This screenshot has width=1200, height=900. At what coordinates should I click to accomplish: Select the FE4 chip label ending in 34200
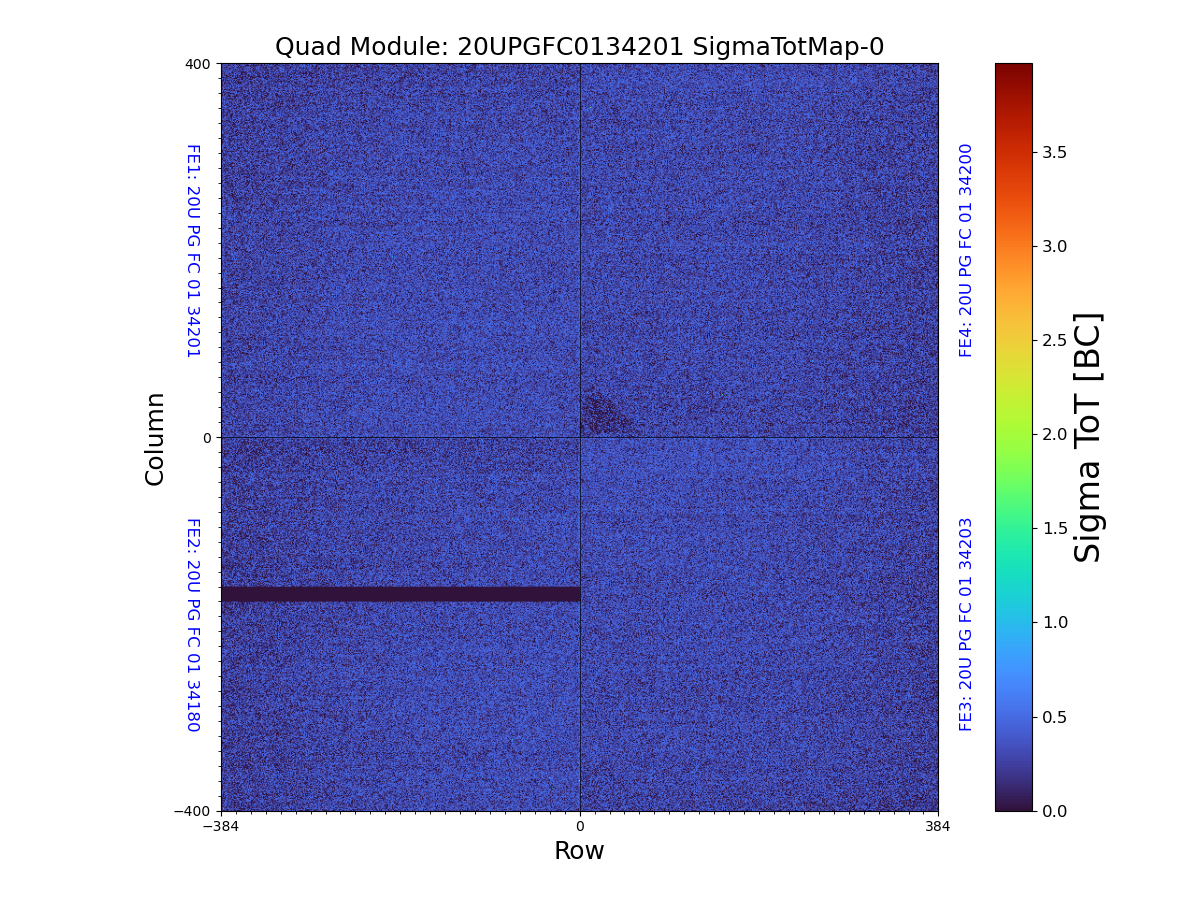[x=966, y=250]
